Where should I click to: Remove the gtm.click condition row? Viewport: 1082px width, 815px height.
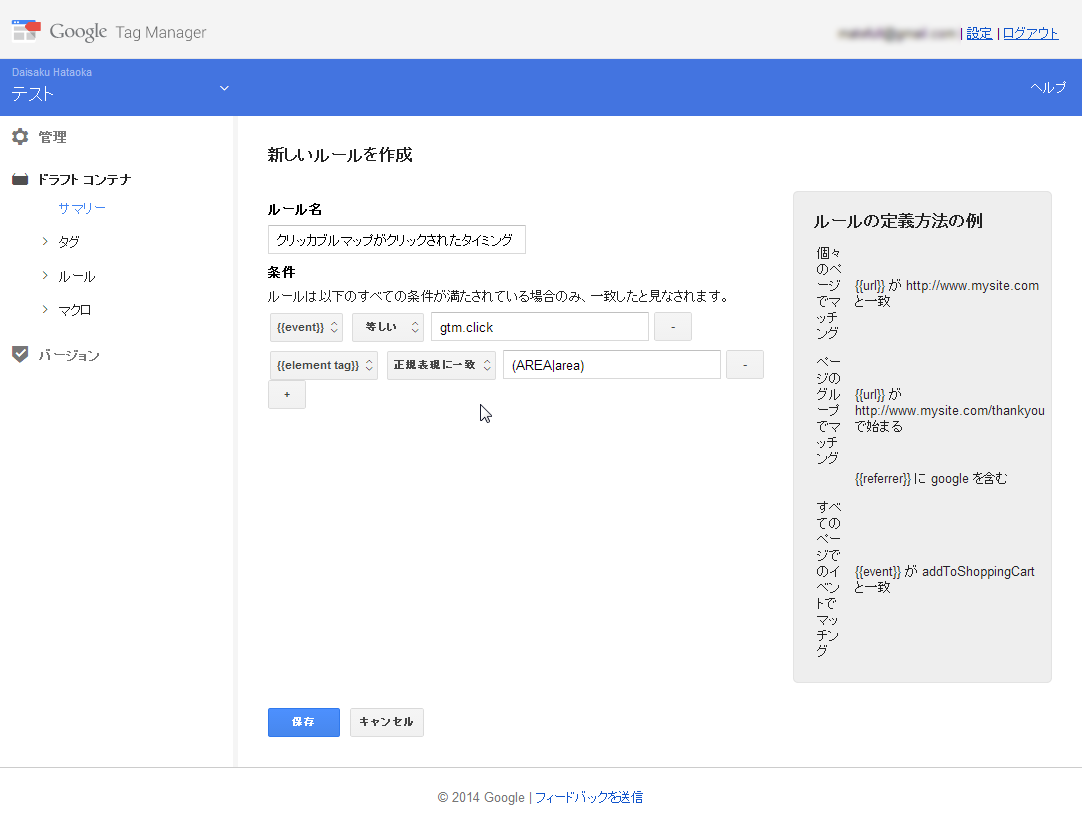click(673, 327)
